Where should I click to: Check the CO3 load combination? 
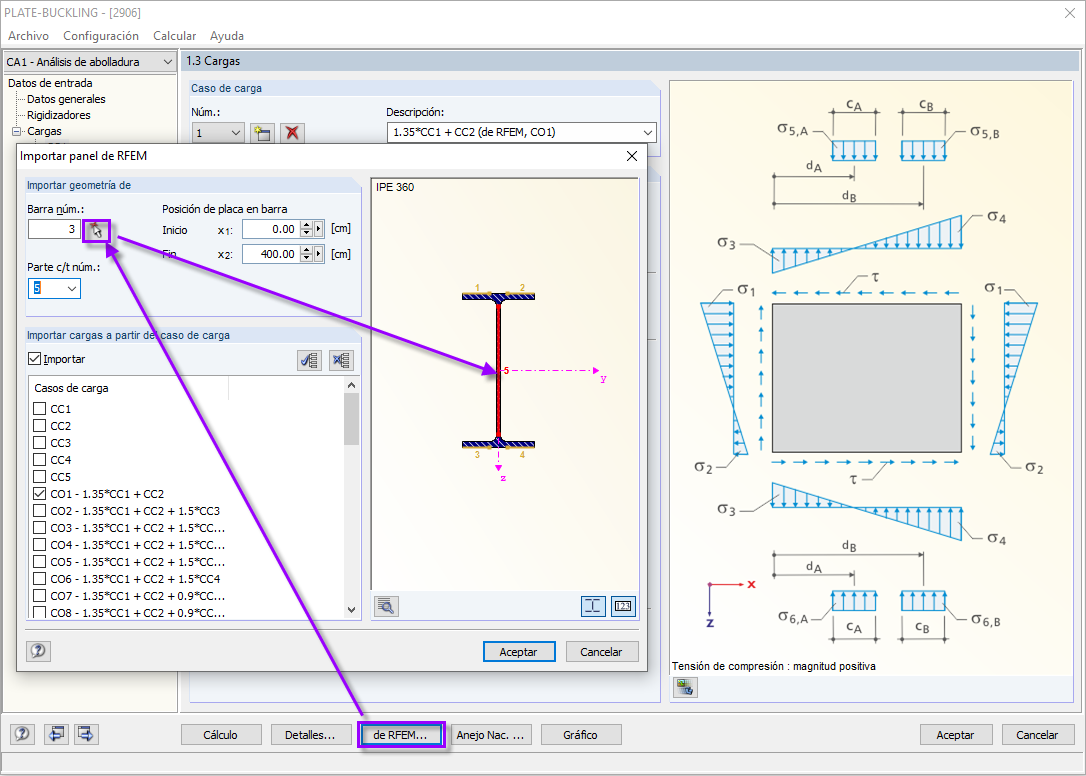pos(39,528)
